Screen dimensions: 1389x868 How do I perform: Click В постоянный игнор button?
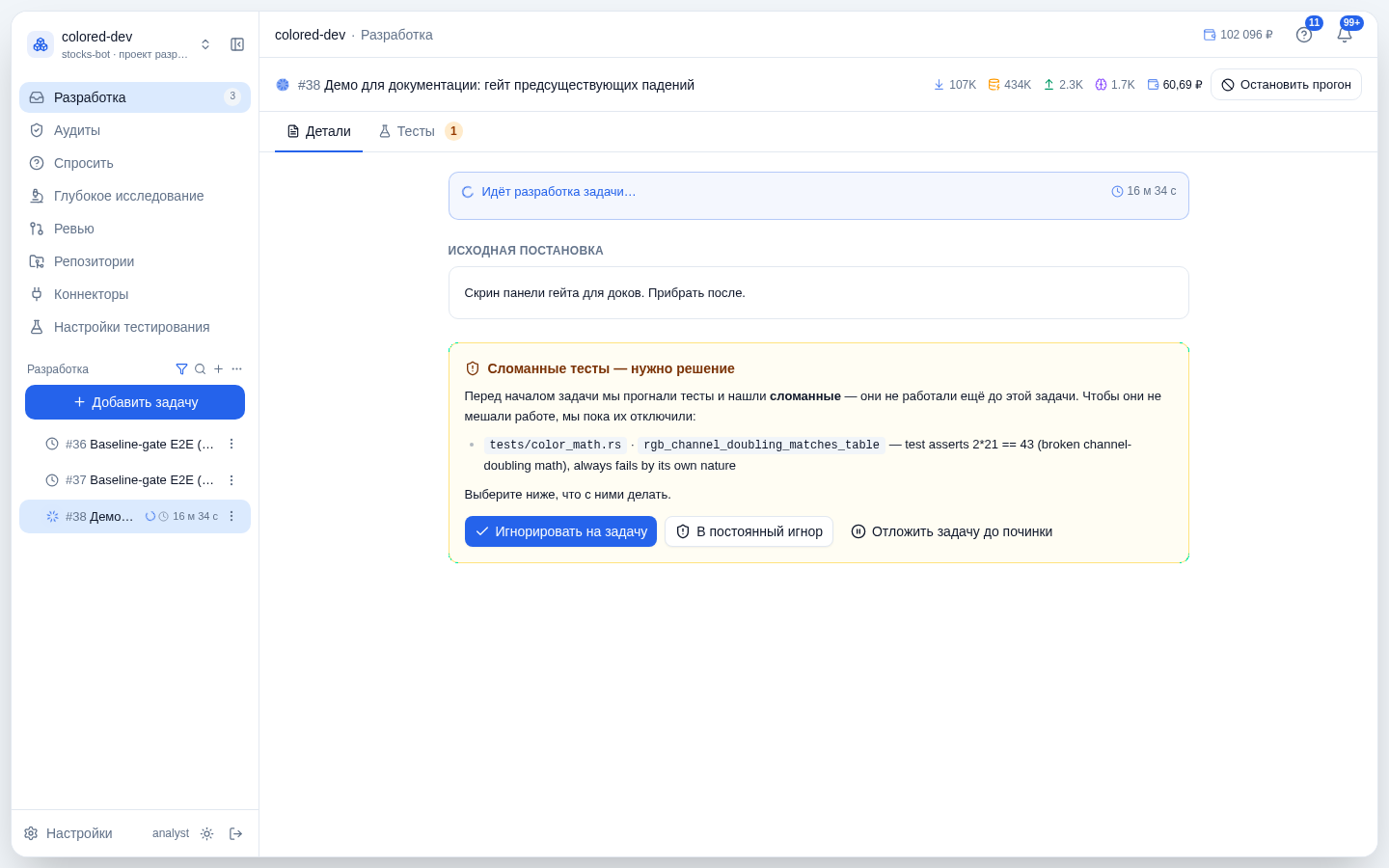click(749, 531)
